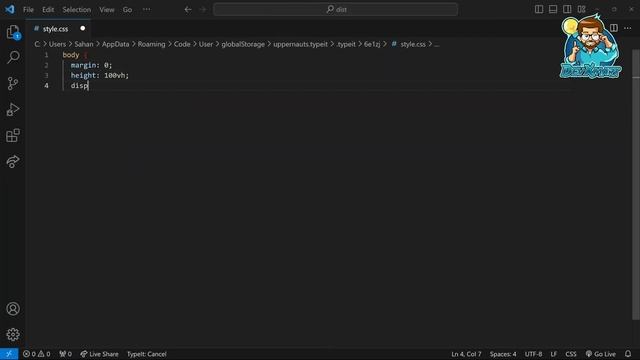Expand Code breadcrumb segment
640x360 pixels.
point(182,44)
